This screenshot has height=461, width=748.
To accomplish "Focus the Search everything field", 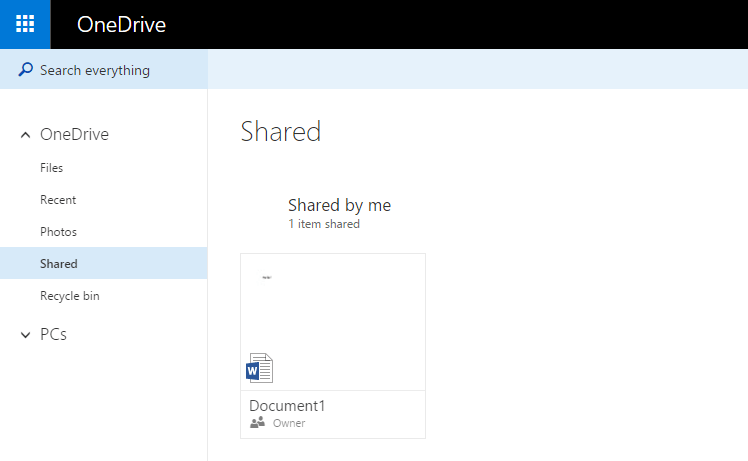I will [104, 70].
